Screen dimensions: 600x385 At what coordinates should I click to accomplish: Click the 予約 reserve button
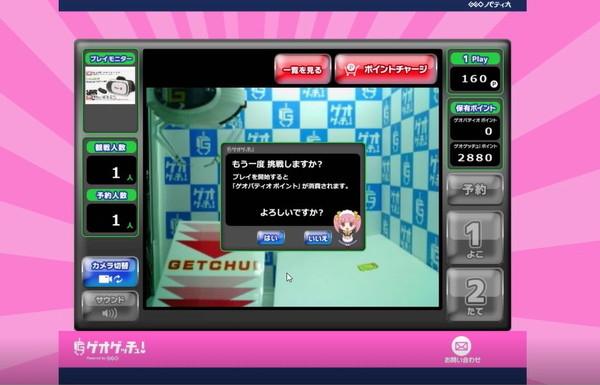474,189
